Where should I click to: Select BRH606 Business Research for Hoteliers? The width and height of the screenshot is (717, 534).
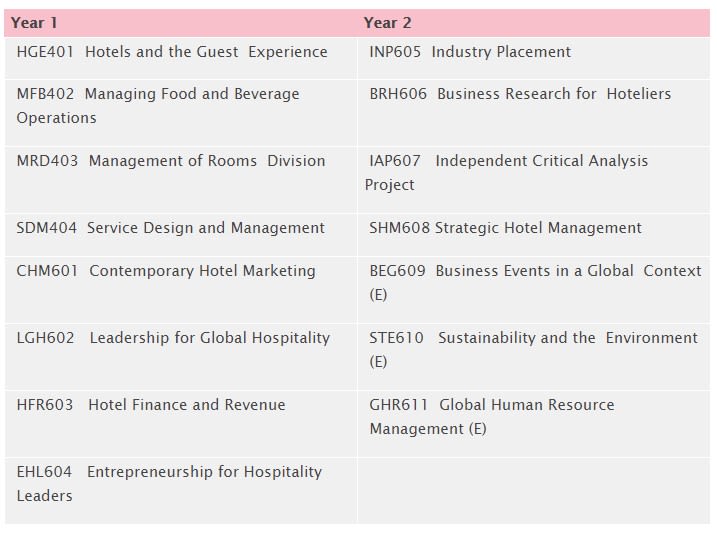[520, 94]
